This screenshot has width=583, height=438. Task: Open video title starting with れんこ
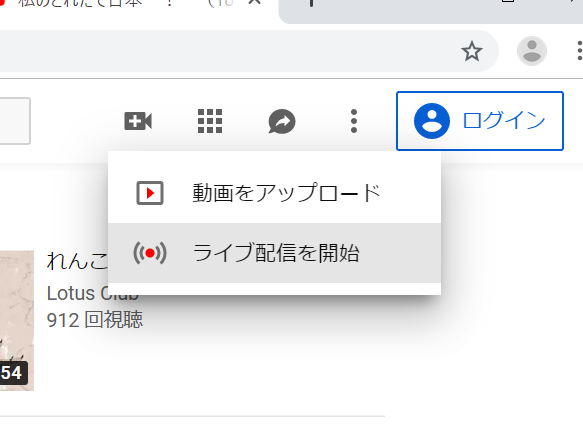[x=77, y=261]
